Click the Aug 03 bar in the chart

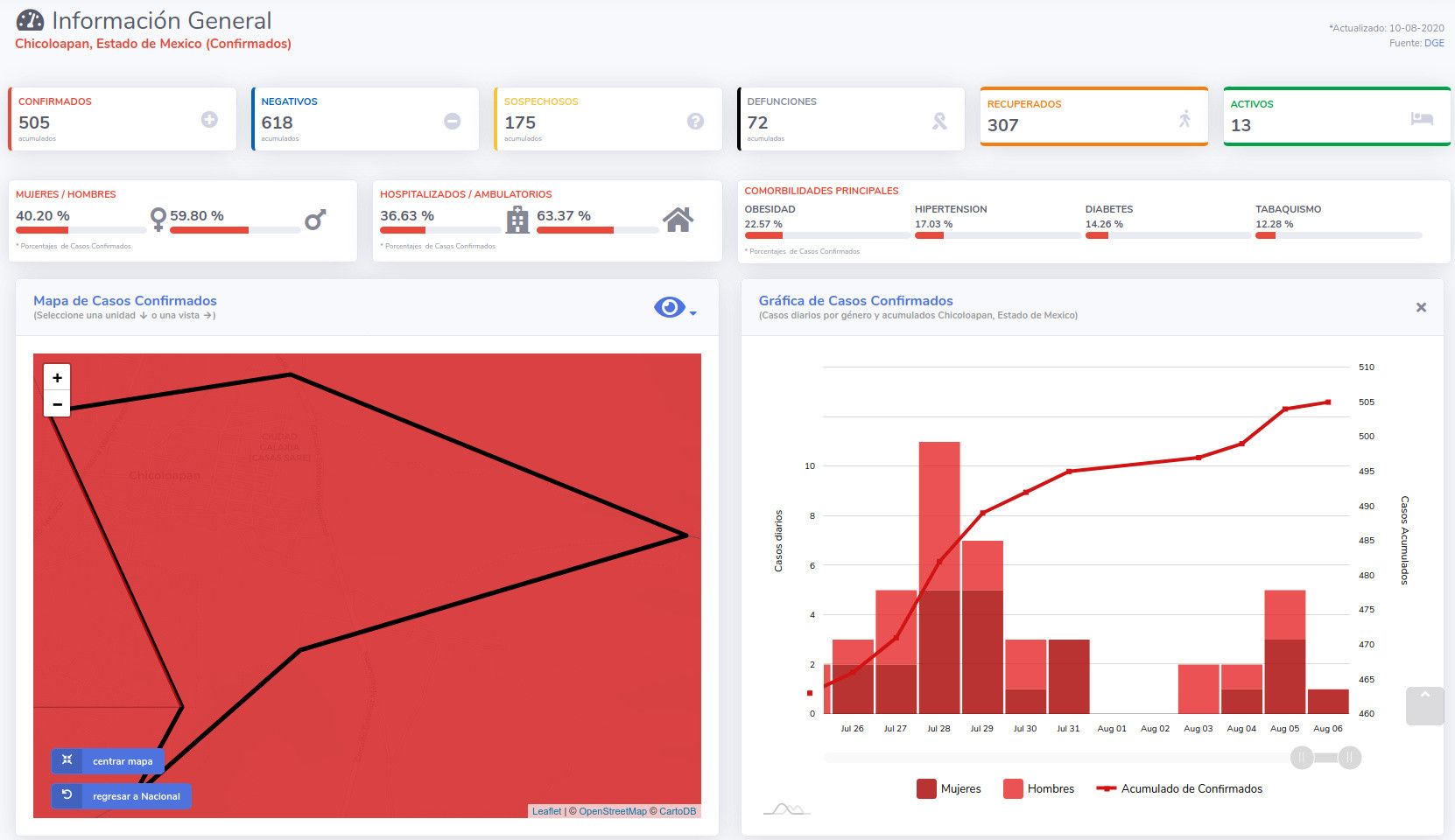coord(1198,689)
